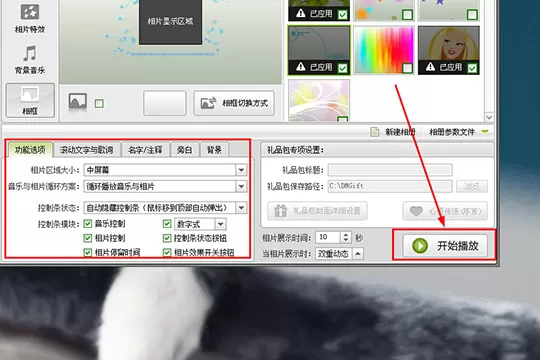Image resolution: width=540 pixels, height=360 pixels.
Task: Toggle the 相片效果开关按钮 checkbox
Action: (167, 253)
